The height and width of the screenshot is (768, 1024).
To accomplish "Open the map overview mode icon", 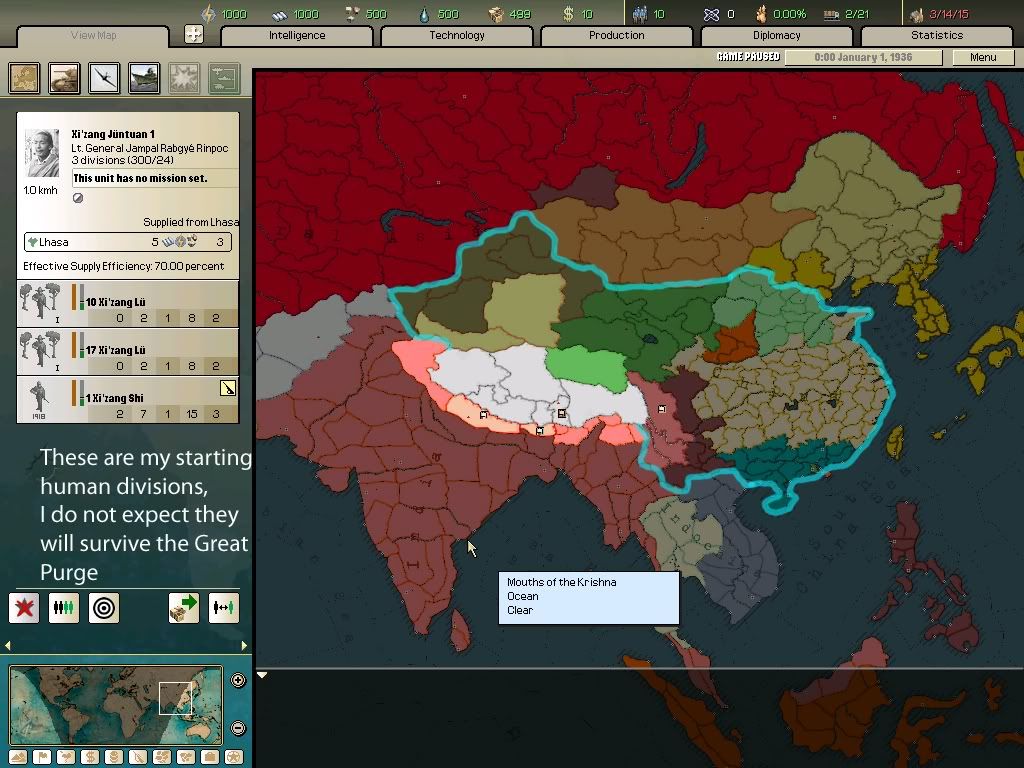I will 24,78.
